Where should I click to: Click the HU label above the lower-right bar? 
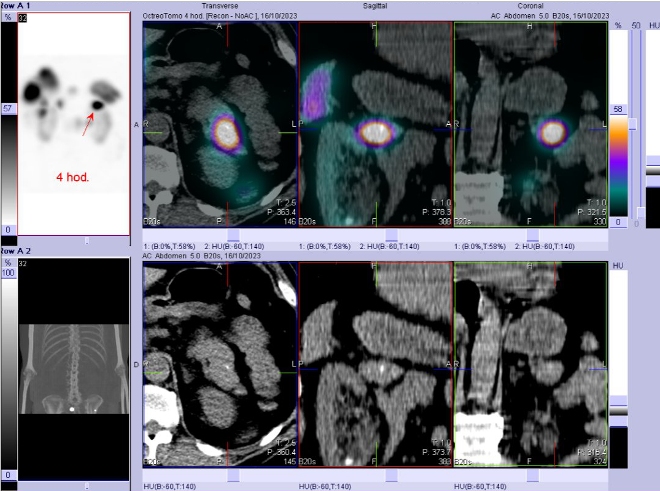[x=618, y=266]
